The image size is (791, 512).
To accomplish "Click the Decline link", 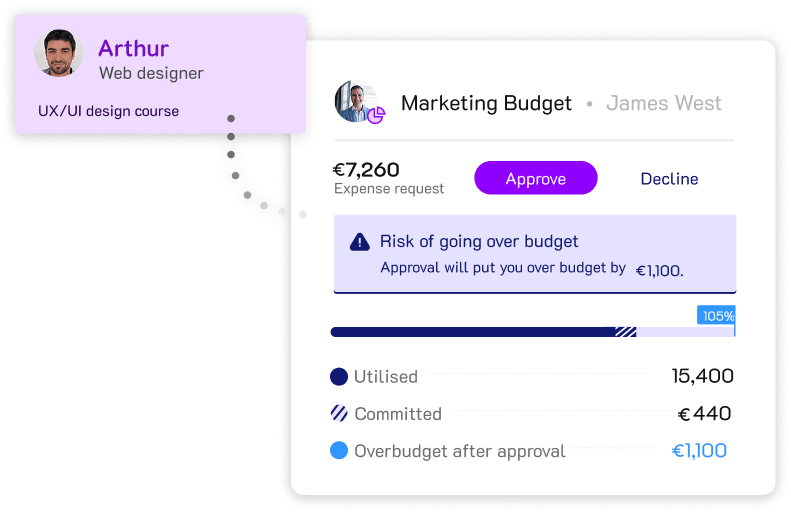I will (x=669, y=179).
